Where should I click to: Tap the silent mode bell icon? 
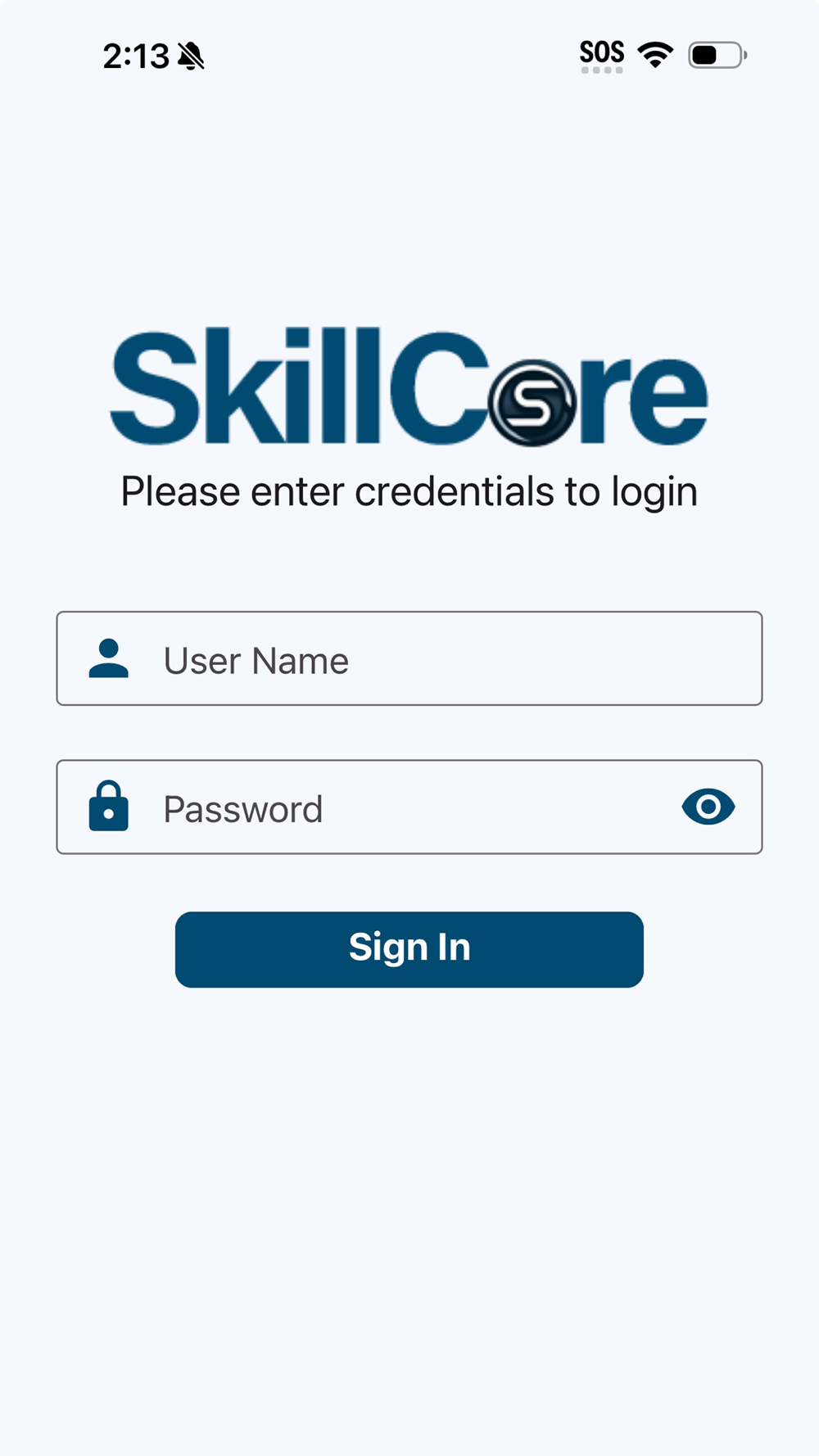pyautogui.click(x=191, y=57)
